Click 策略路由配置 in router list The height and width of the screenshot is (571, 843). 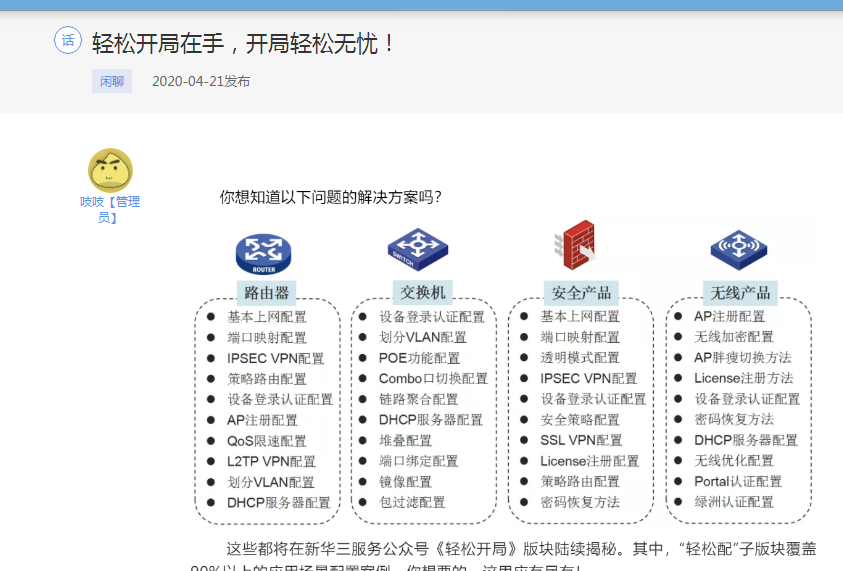(267, 379)
